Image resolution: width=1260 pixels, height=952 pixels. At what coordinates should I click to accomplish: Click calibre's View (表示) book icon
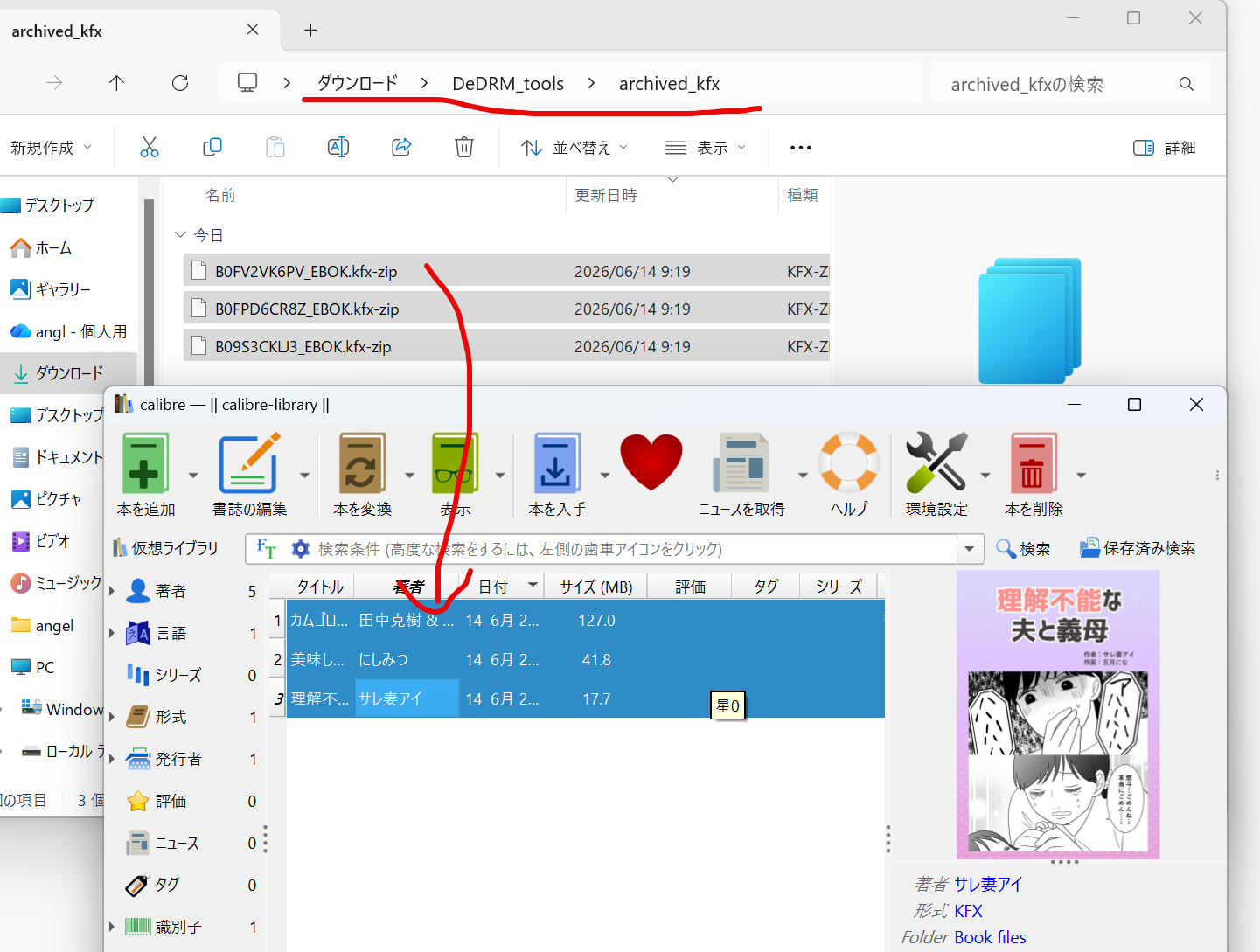tap(455, 463)
